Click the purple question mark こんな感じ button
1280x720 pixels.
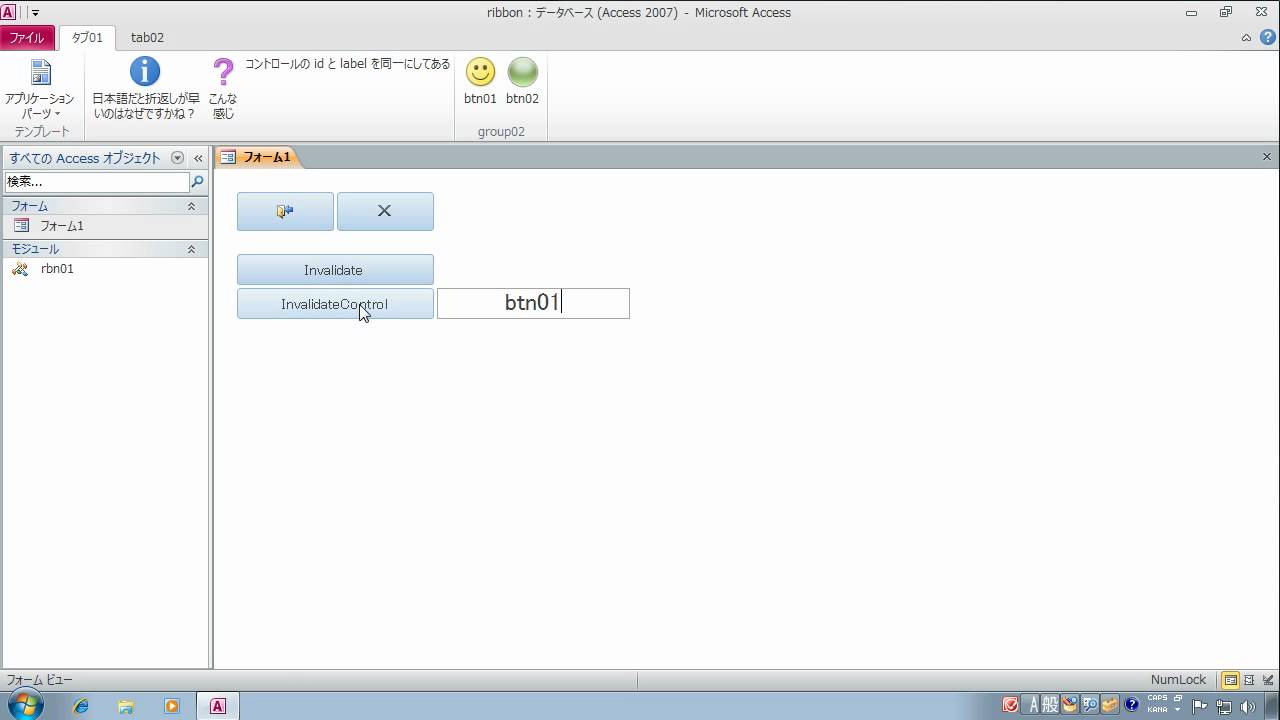coord(223,89)
